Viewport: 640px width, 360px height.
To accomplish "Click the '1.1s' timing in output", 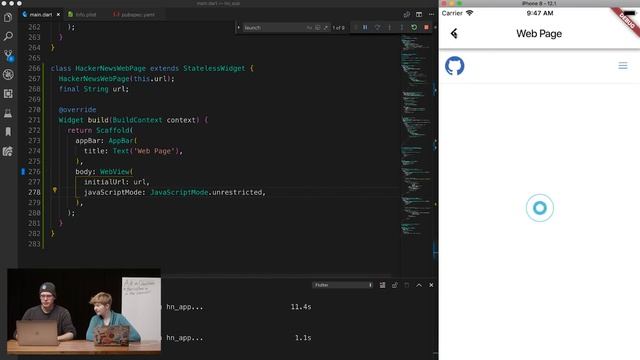I will tap(303, 338).
